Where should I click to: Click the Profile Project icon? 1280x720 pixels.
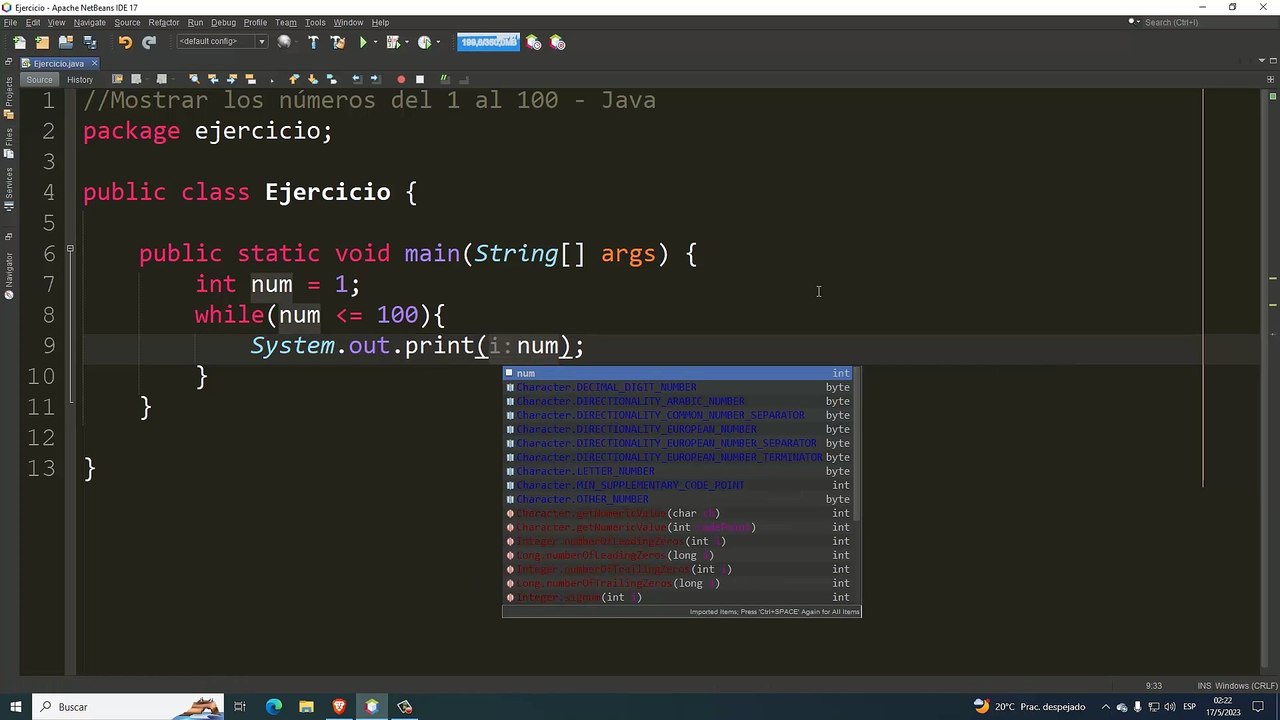[x=424, y=42]
